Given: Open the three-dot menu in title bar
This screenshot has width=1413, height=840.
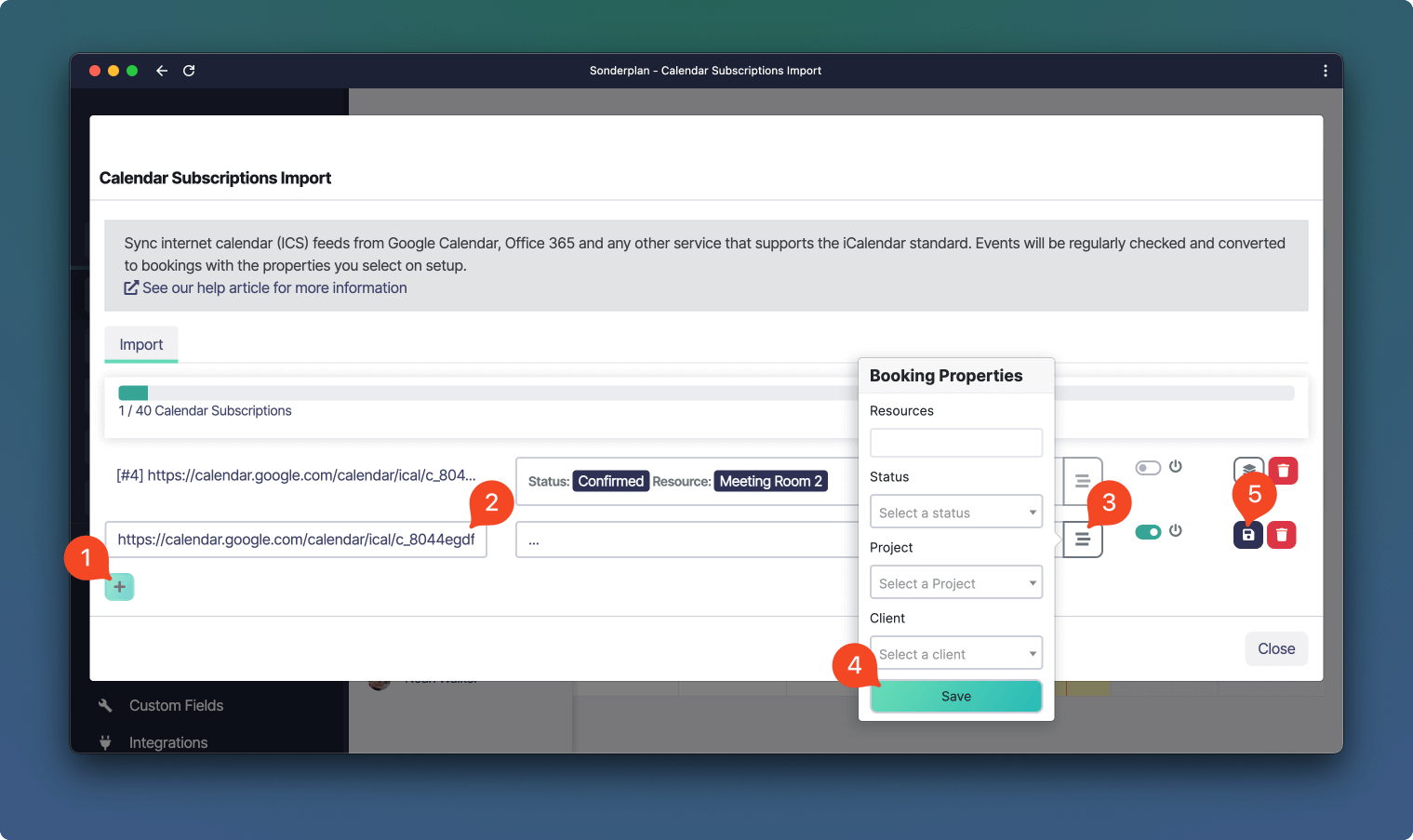Looking at the screenshot, I should tap(1326, 71).
